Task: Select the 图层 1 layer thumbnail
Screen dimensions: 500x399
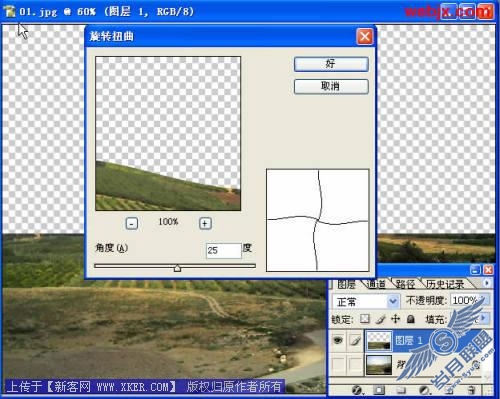Action: pos(379,341)
